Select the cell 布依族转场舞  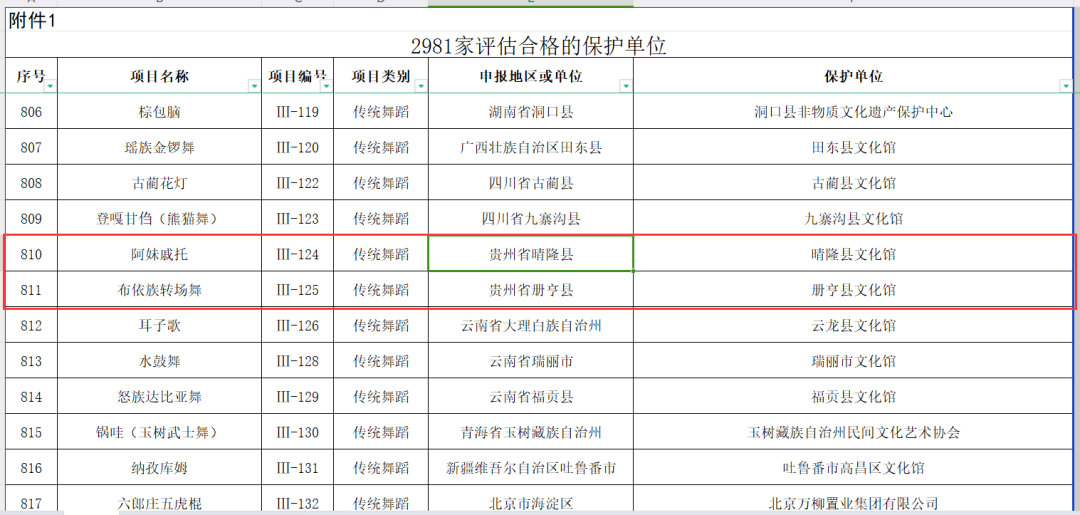[x=159, y=290]
